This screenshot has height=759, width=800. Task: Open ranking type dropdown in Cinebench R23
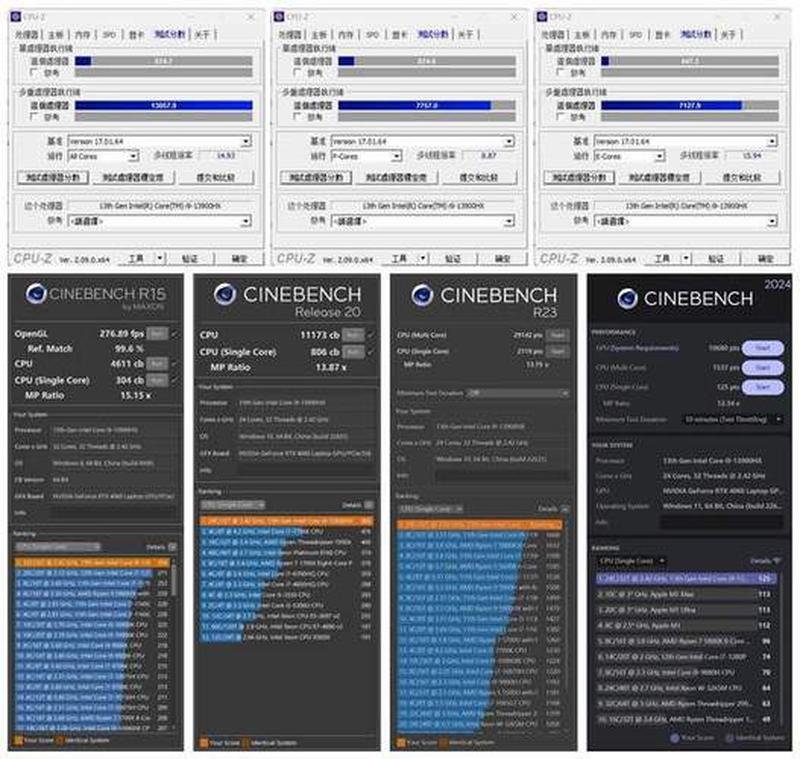pos(430,509)
